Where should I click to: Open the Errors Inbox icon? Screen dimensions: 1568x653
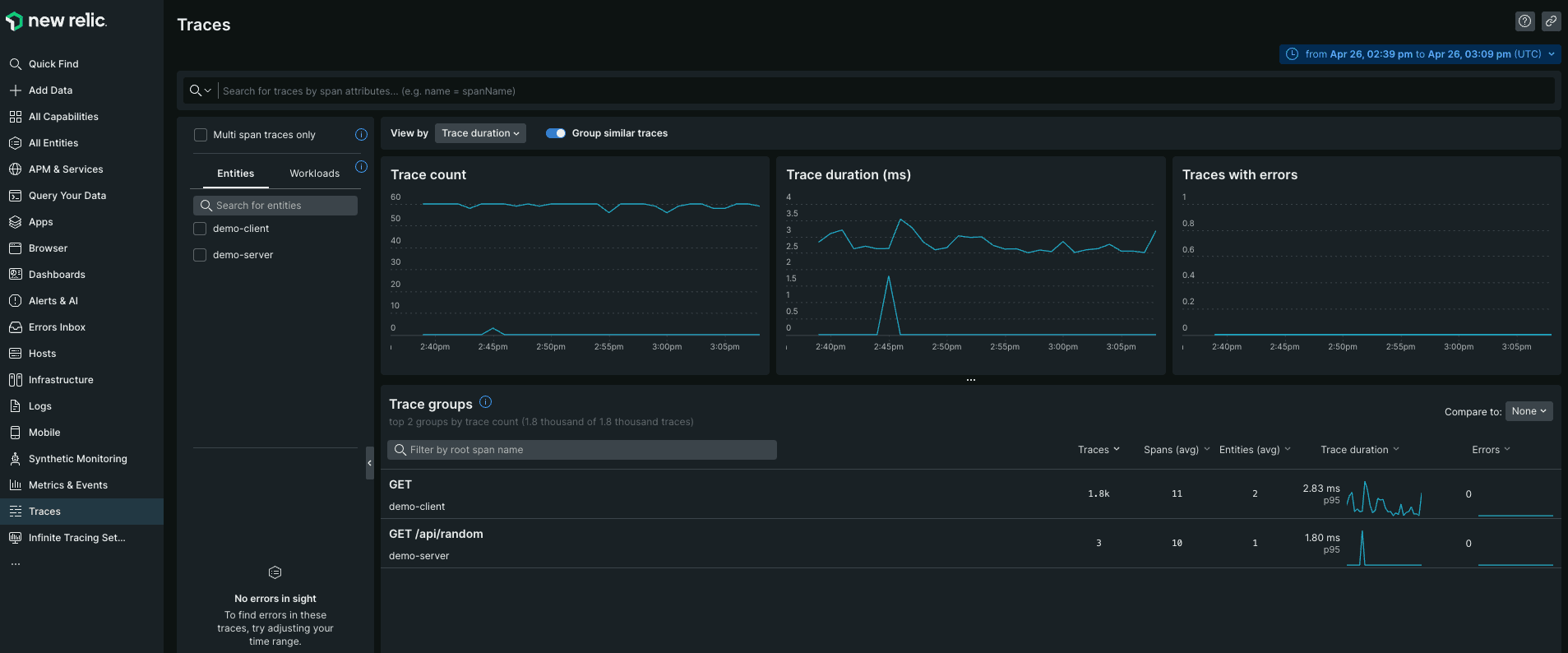point(15,327)
